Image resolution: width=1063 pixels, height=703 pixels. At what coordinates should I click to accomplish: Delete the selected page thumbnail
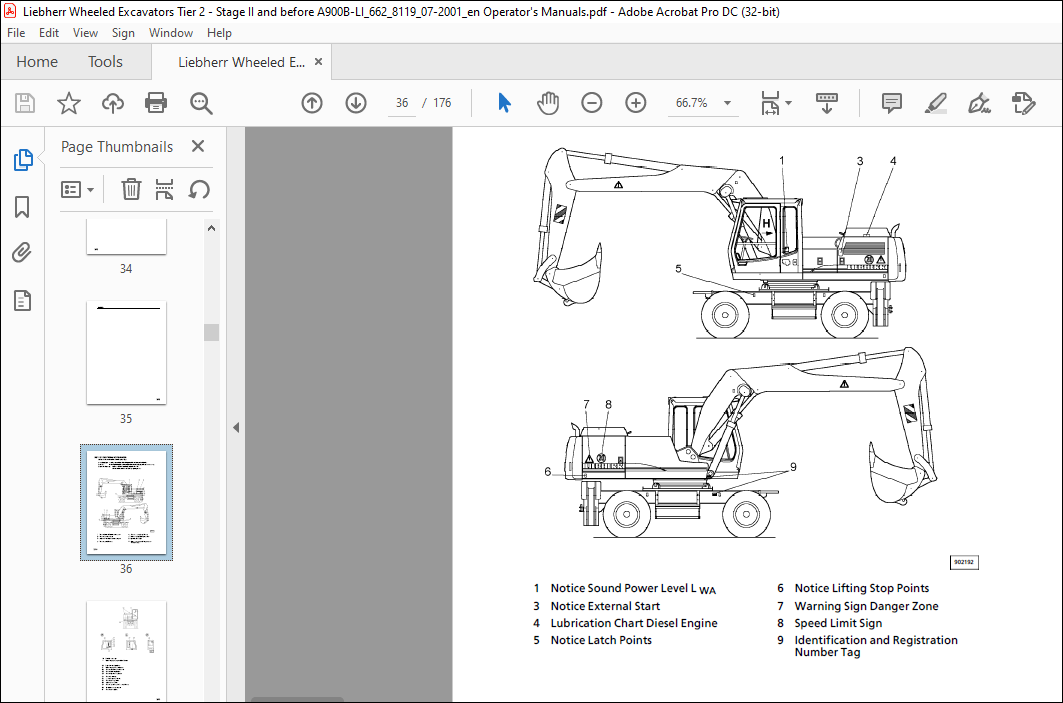tap(131, 189)
